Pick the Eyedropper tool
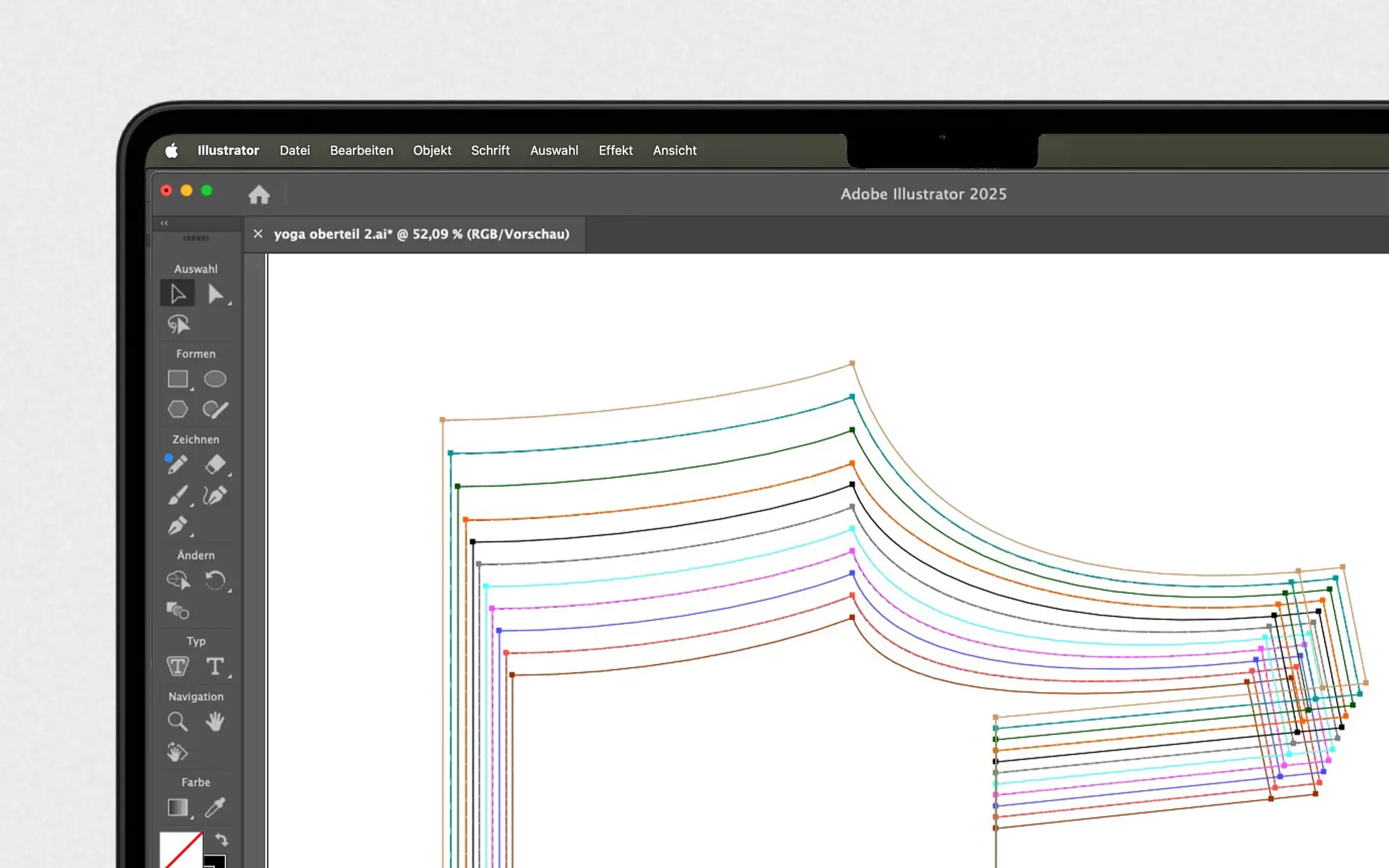The image size is (1389, 868). point(215,807)
